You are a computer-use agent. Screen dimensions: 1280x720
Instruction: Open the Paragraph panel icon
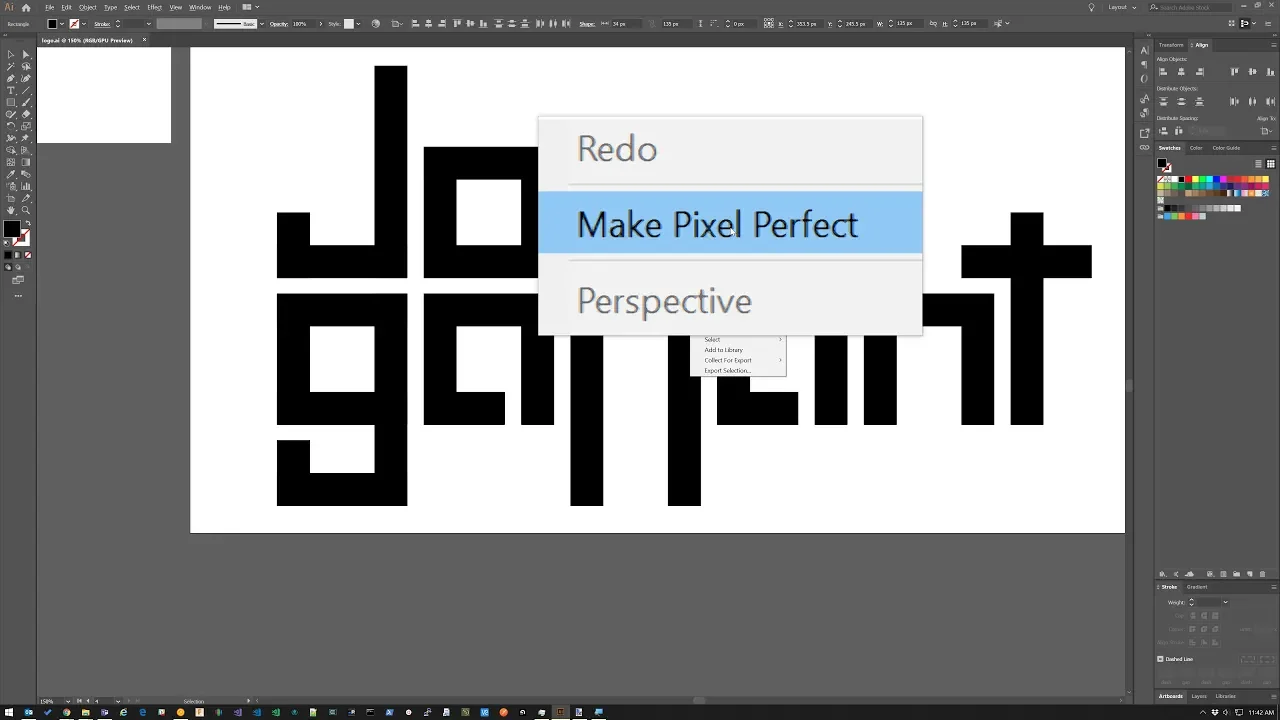(x=1145, y=65)
